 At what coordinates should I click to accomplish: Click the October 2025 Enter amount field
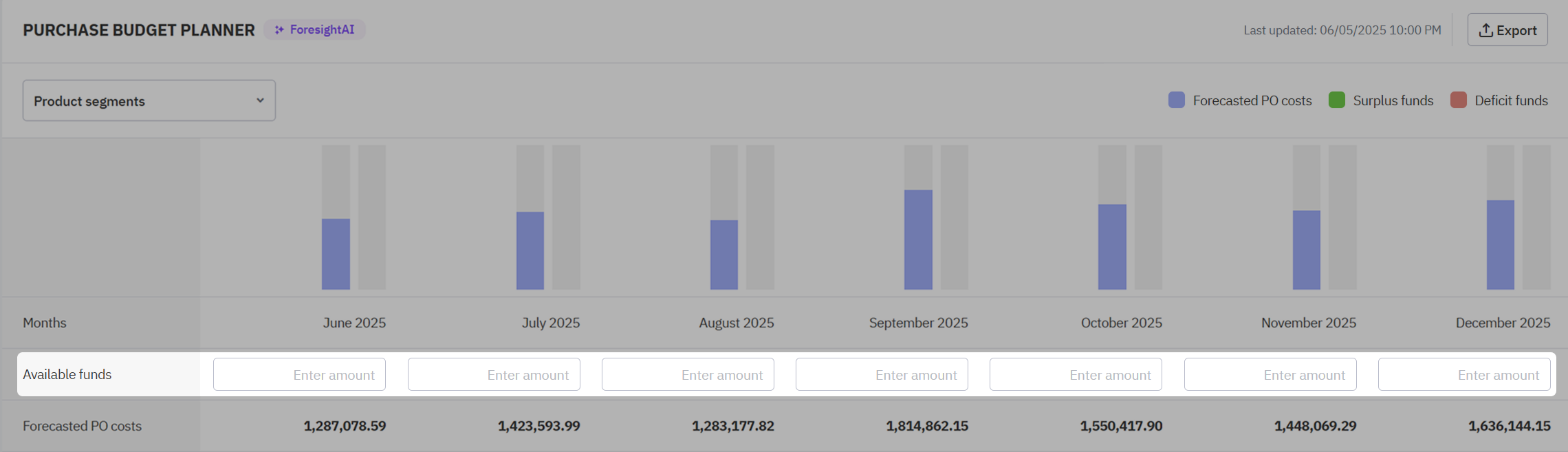1076,374
